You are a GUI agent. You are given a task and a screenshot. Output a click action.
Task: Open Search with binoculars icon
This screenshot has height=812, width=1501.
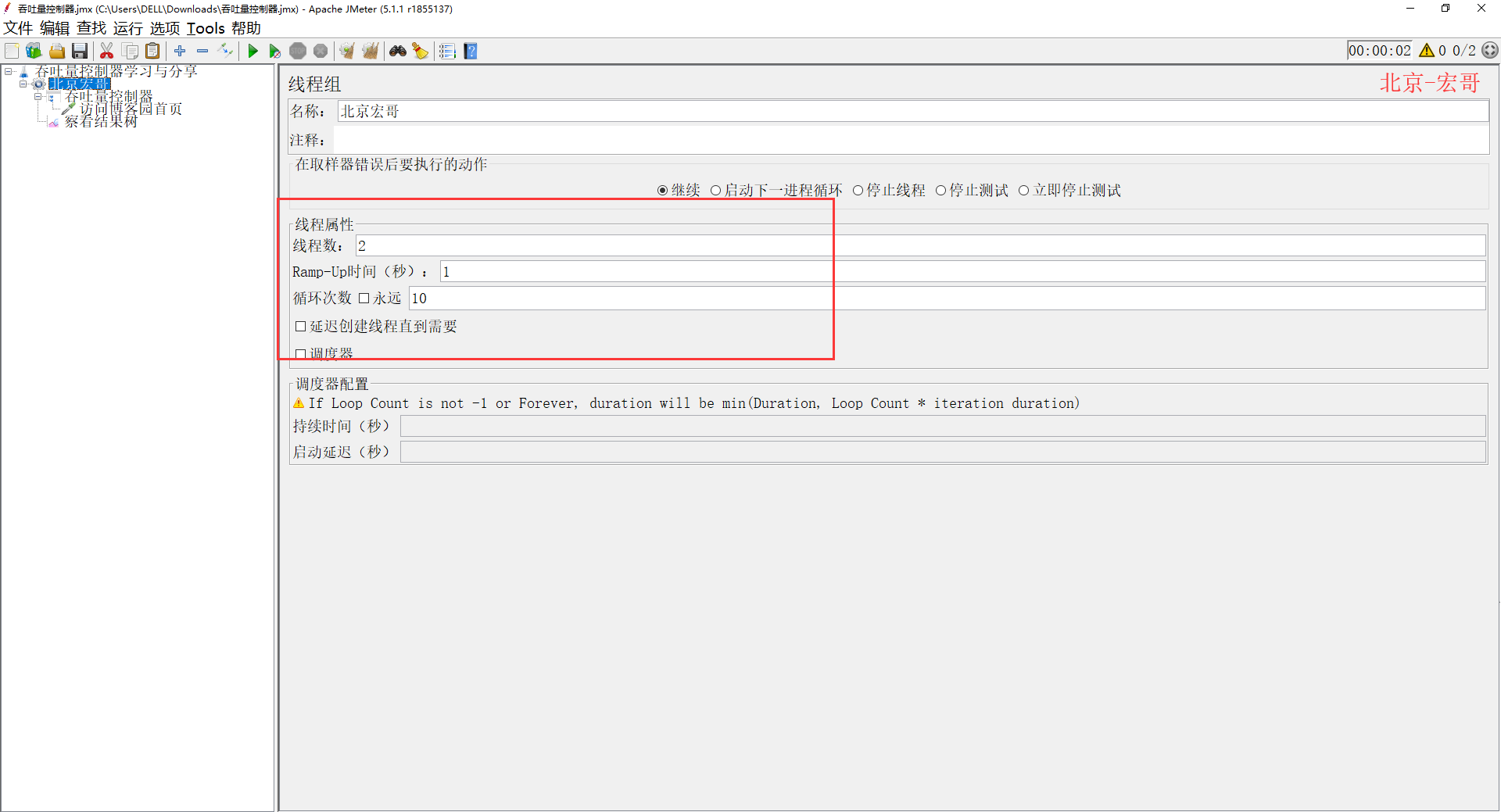398,51
